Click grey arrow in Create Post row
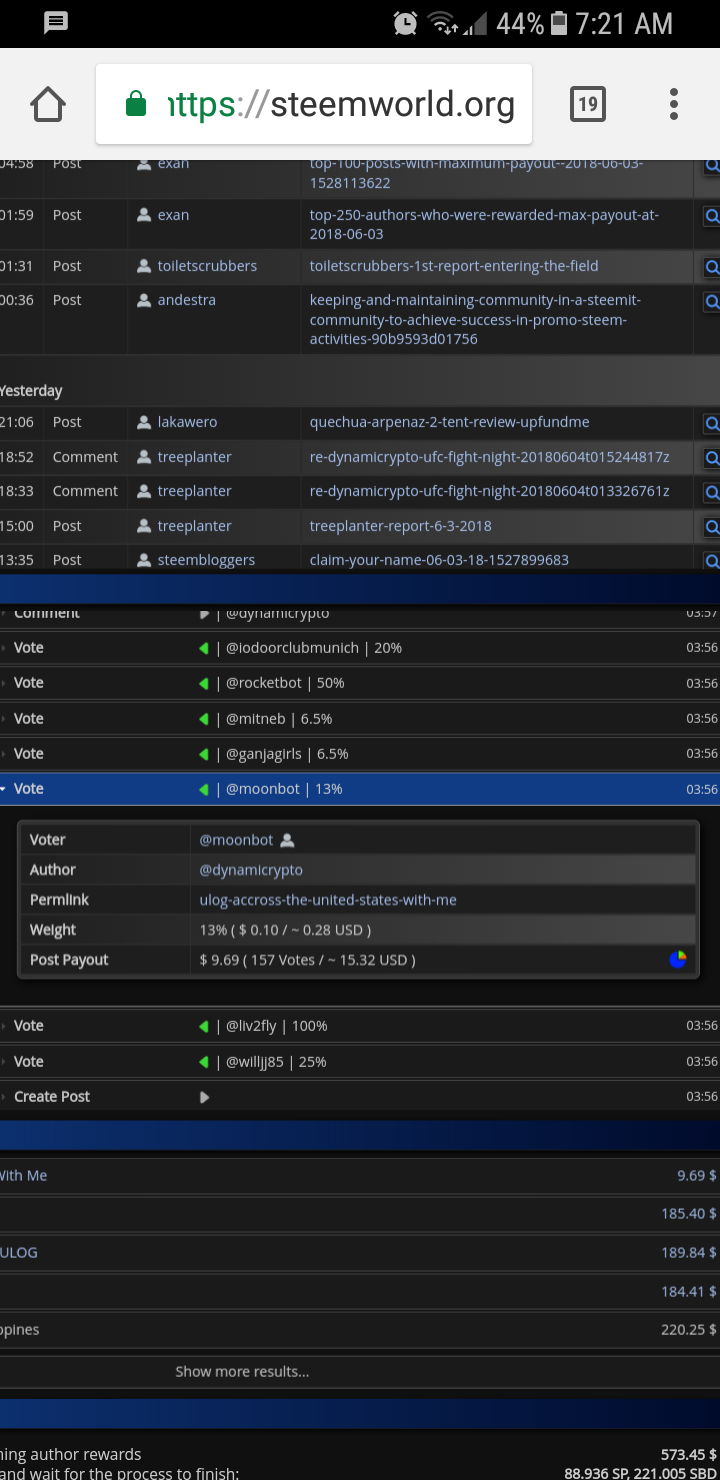Screen dimensions: 720x1480 pos(204,1097)
